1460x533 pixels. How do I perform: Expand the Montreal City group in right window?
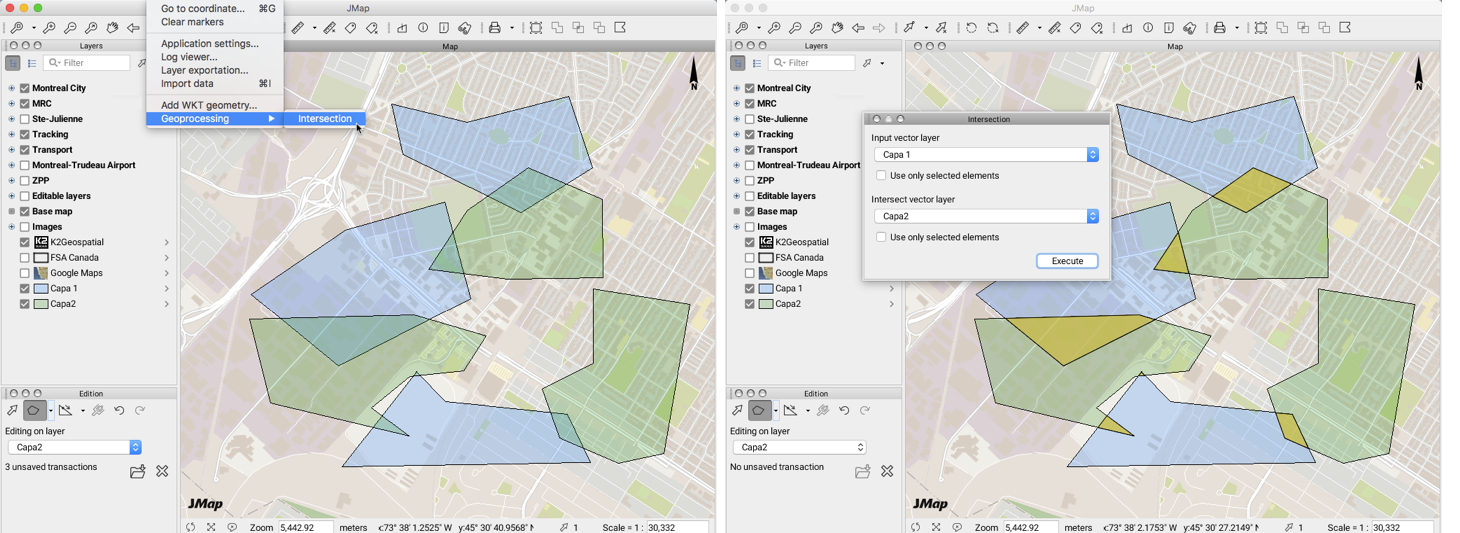pyautogui.click(x=737, y=88)
